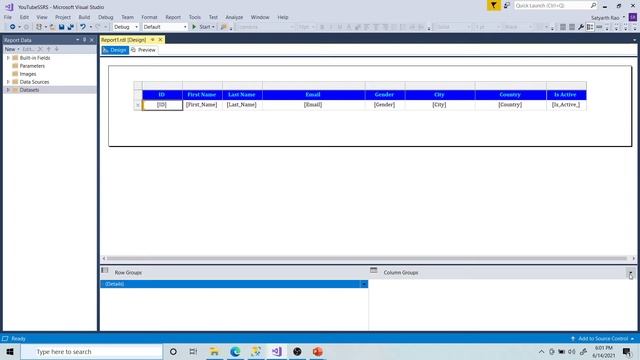Screen dimensions: 640x360
Task: Click the Save All icon
Action: tap(70, 27)
